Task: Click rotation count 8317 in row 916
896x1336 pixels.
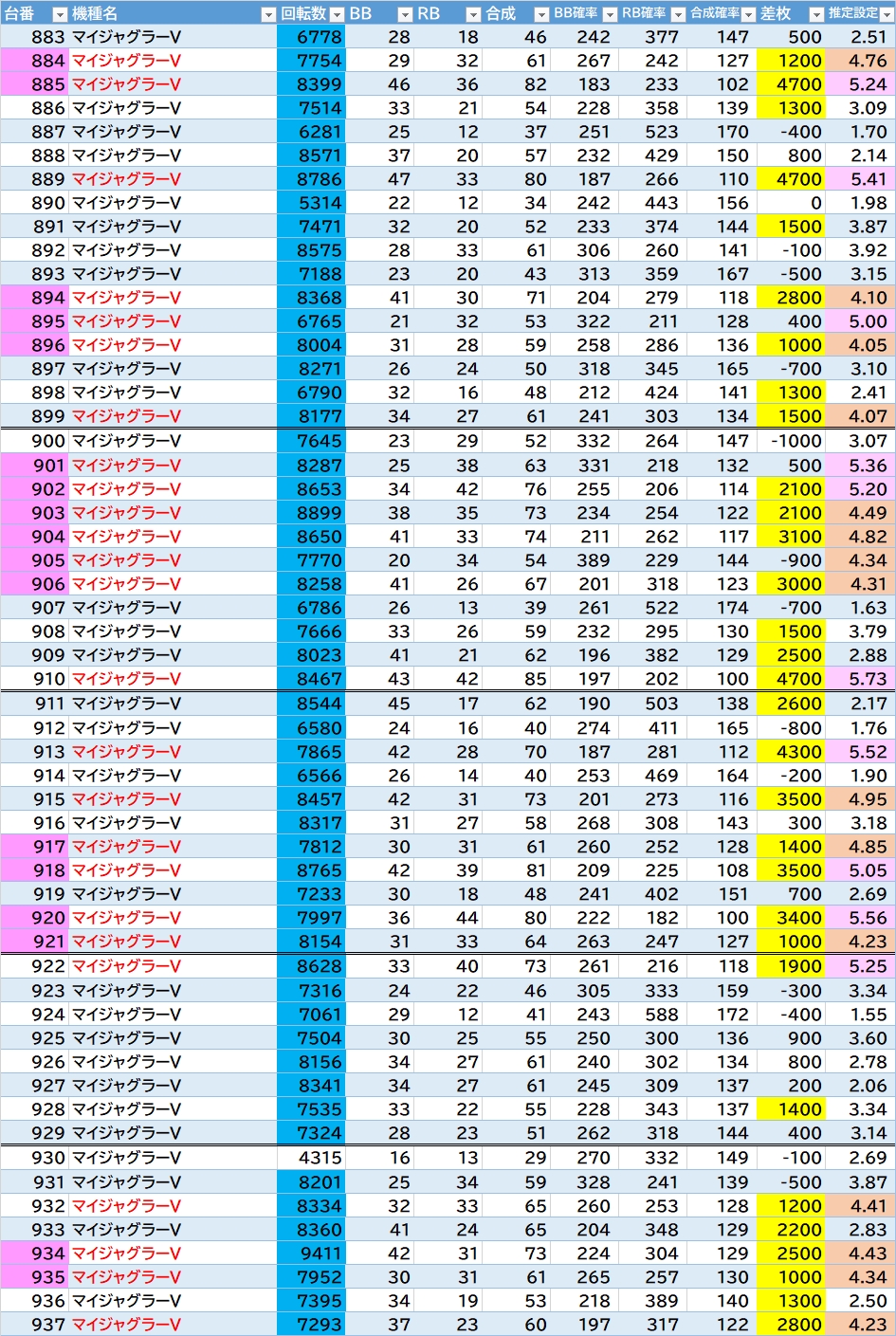Action: coord(311,823)
